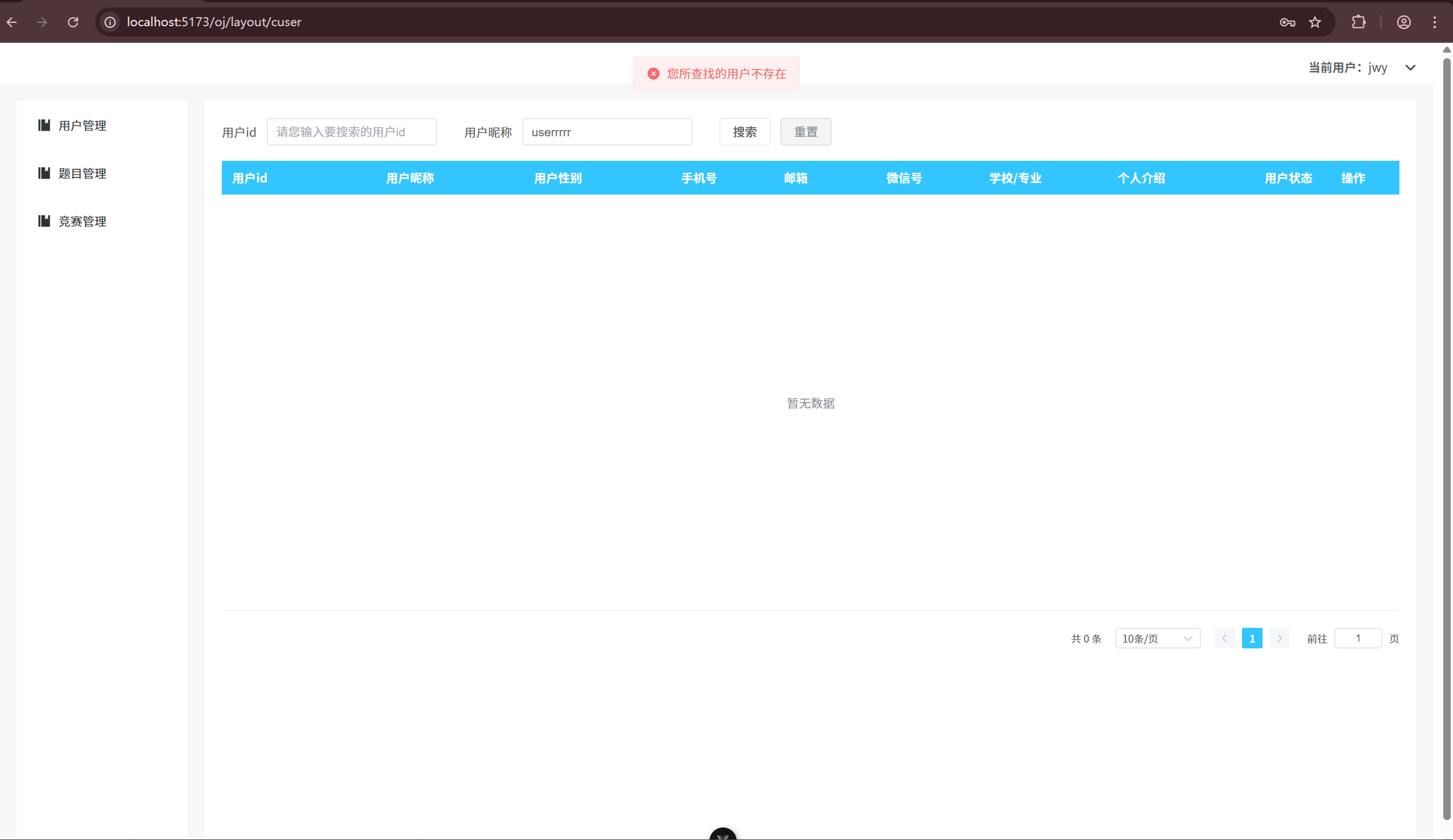The width and height of the screenshot is (1453, 840).
Task: Go to next page with right arrow
Action: click(x=1279, y=638)
